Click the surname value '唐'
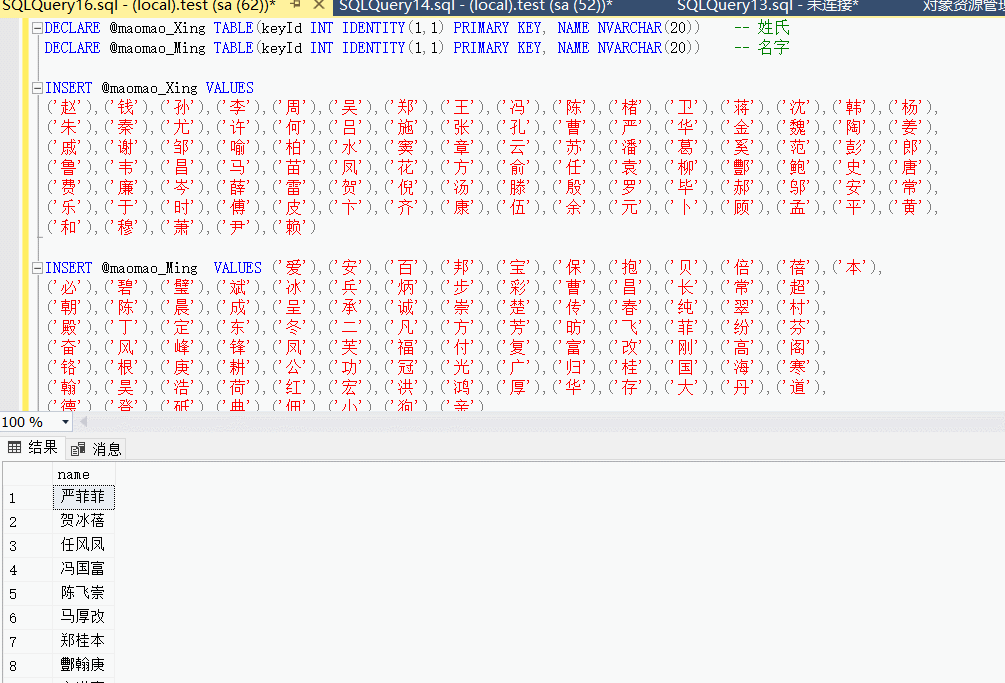The width and height of the screenshot is (1005, 683). (x=910, y=168)
